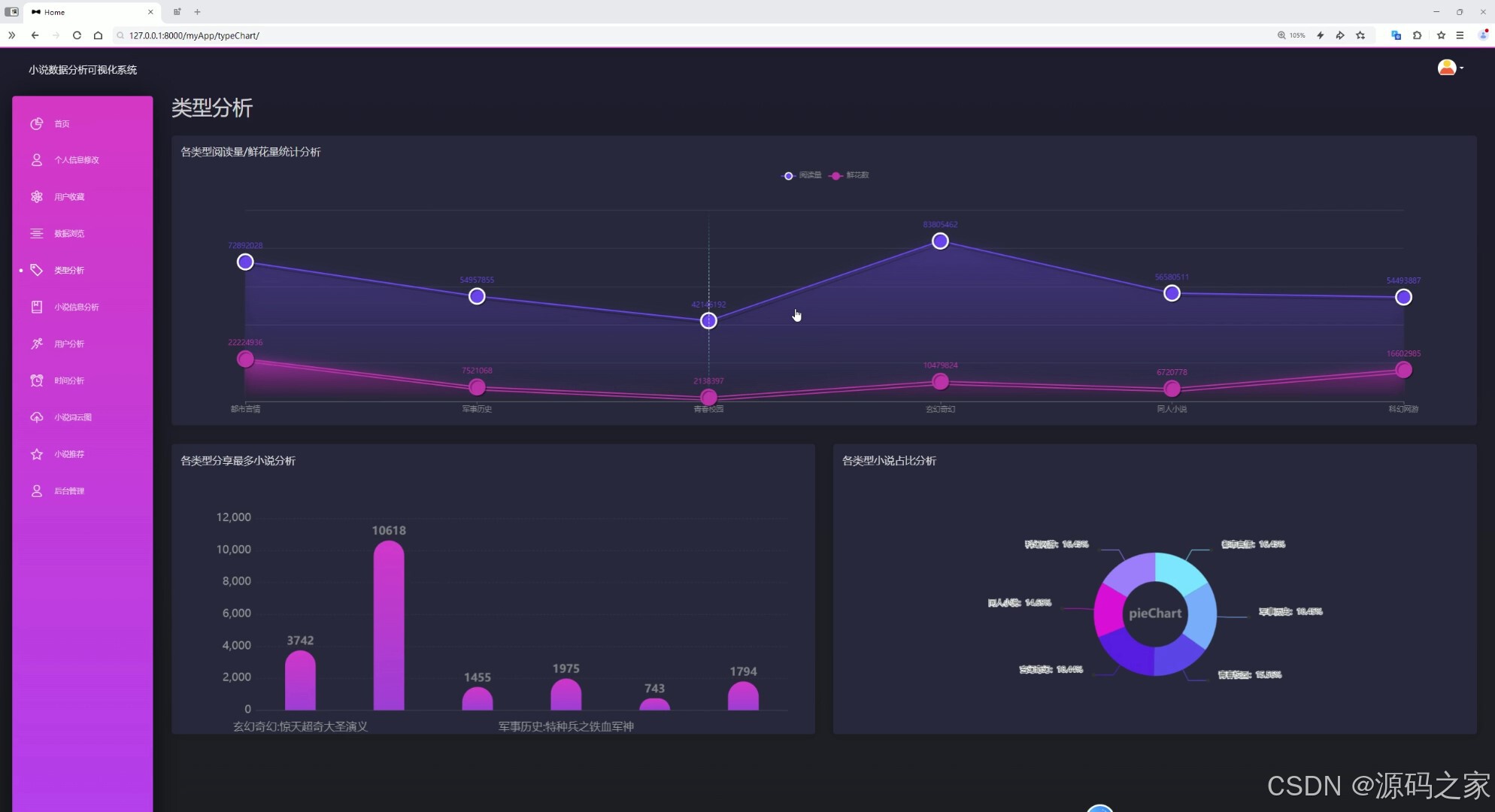This screenshot has height=812, width=1495.
Task: Click the 用户收藏 atom icon
Action: click(x=36, y=196)
